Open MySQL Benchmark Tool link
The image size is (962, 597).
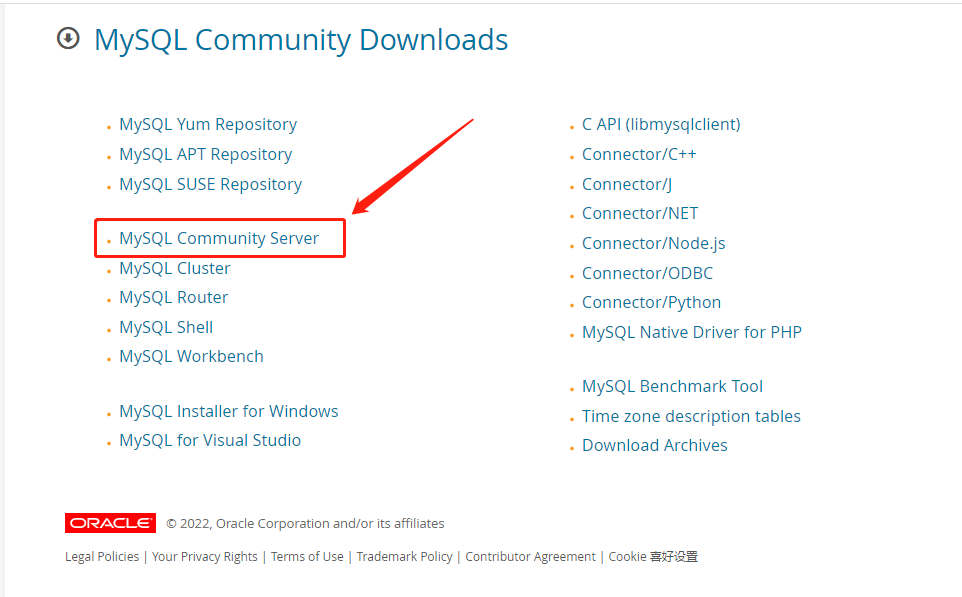point(672,387)
